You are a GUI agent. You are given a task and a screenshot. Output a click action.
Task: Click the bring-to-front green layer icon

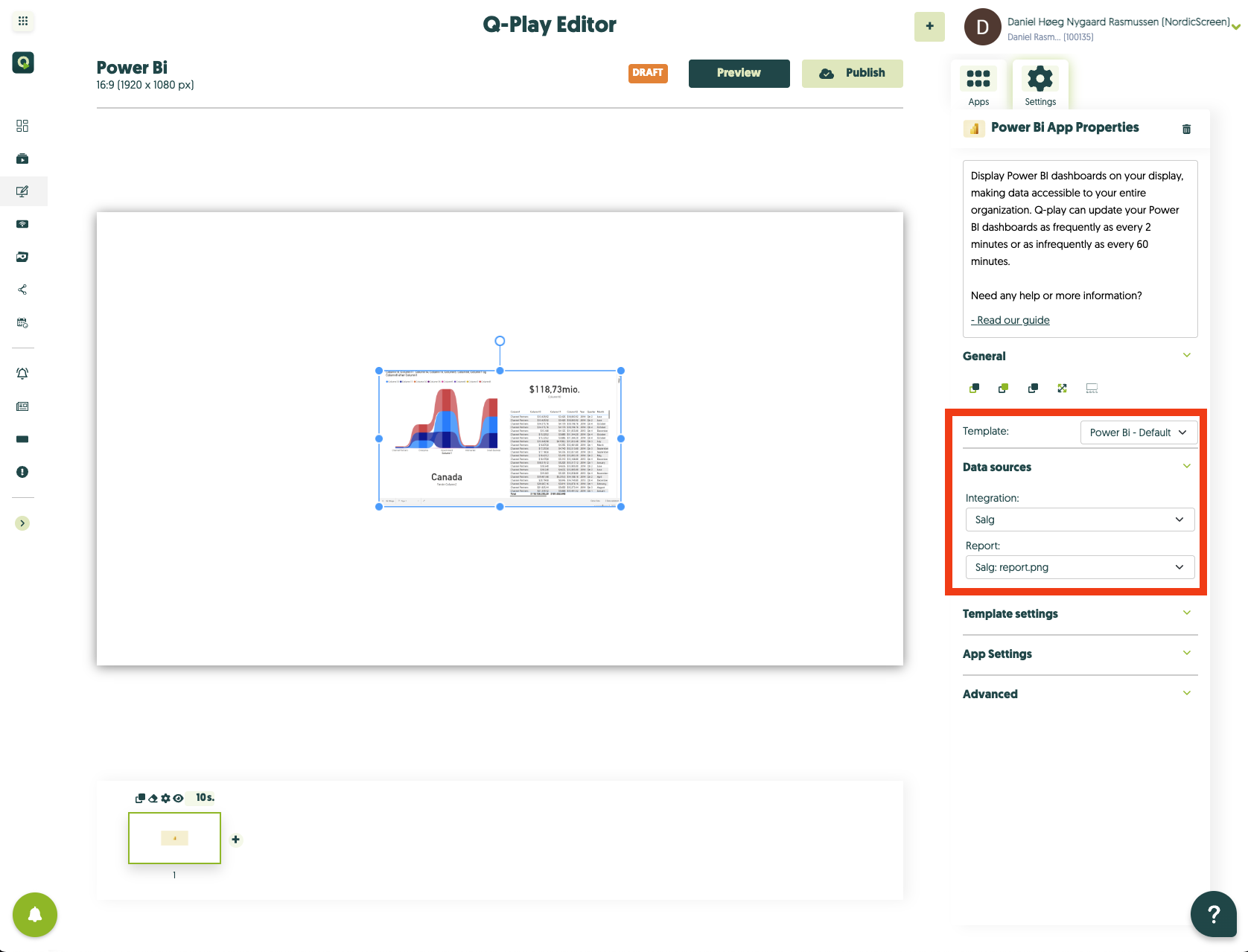click(1003, 389)
